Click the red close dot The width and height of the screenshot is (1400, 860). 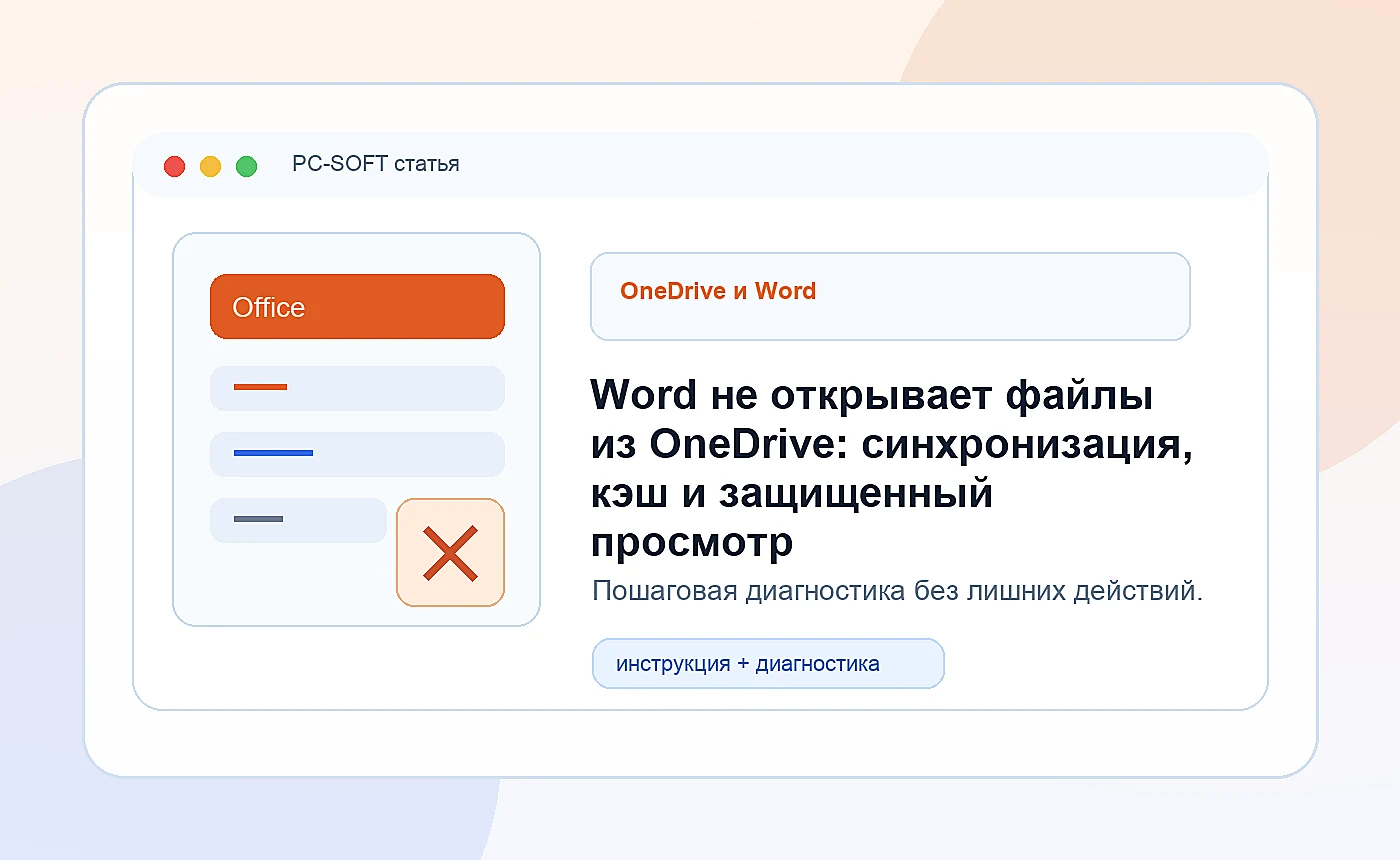pos(175,166)
